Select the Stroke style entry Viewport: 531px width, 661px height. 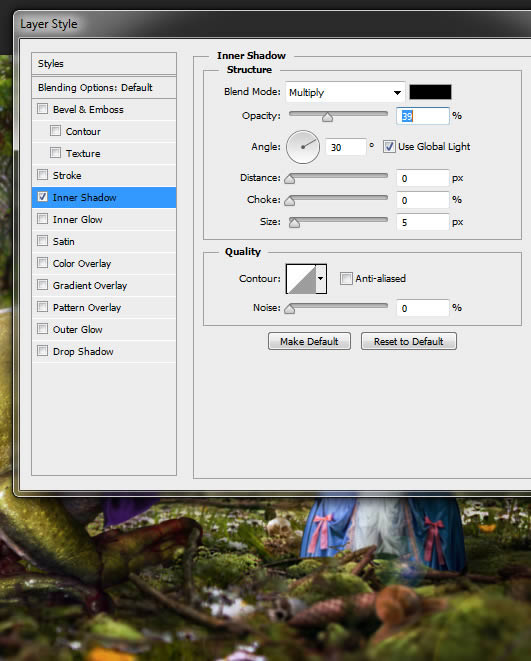click(104, 175)
